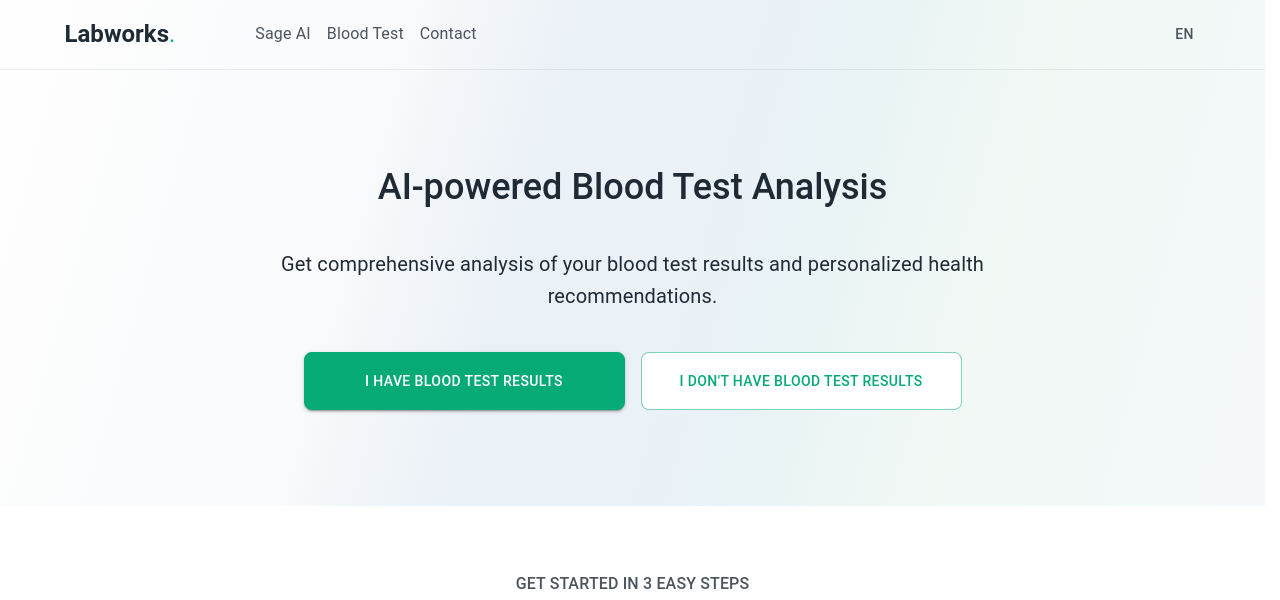Image resolution: width=1280 pixels, height=600 pixels.
Task: Click the AI-powered Blood Test Analysis heading
Action: click(632, 187)
